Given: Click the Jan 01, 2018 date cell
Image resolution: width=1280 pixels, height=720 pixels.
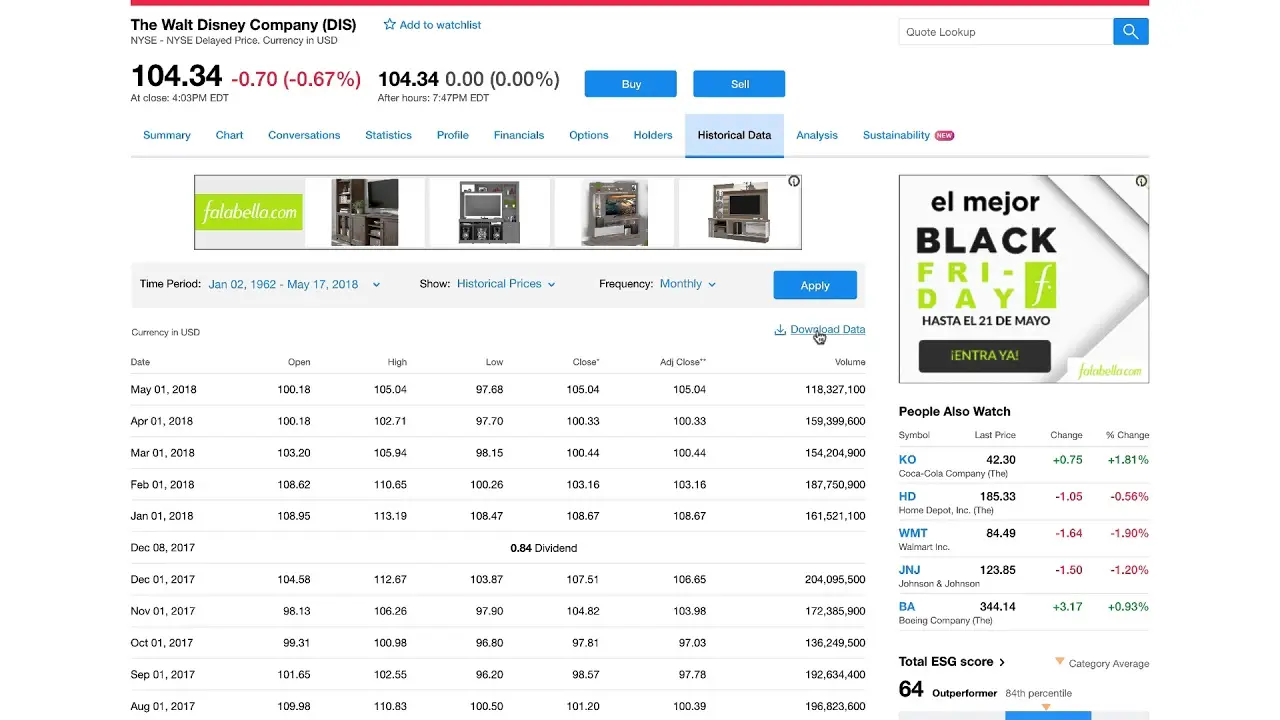Looking at the screenshot, I should [x=162, y=516].
